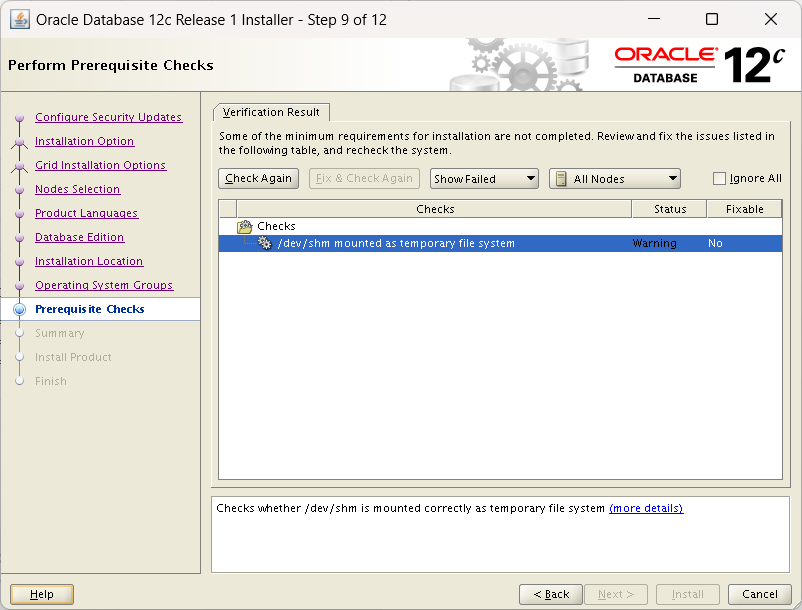Maximize the installer window
Viewport: 802px width, 610px height.
711,19
